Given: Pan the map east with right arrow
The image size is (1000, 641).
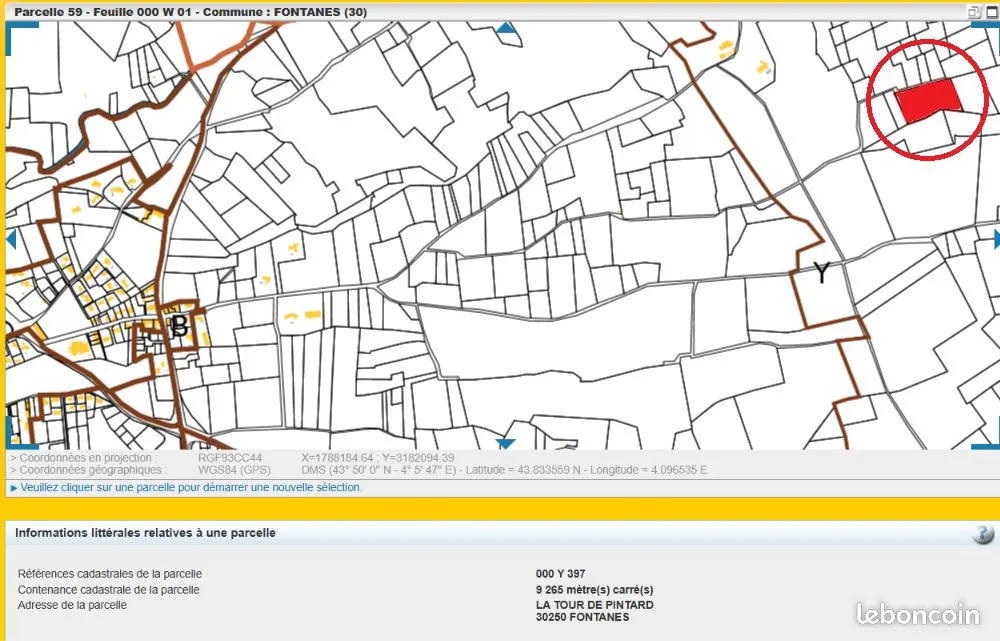Looking at the screenshot, I should pos(996,240).
